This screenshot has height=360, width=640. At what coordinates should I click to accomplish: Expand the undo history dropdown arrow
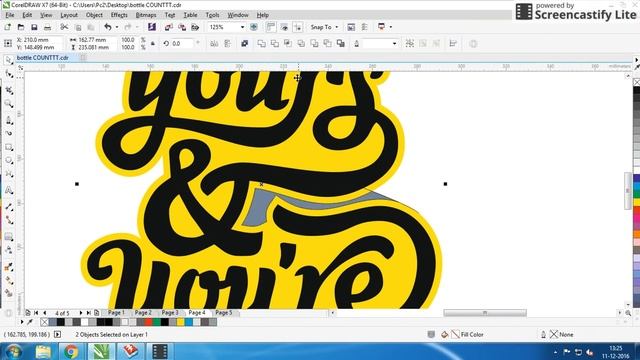click(x=117, y=27)
